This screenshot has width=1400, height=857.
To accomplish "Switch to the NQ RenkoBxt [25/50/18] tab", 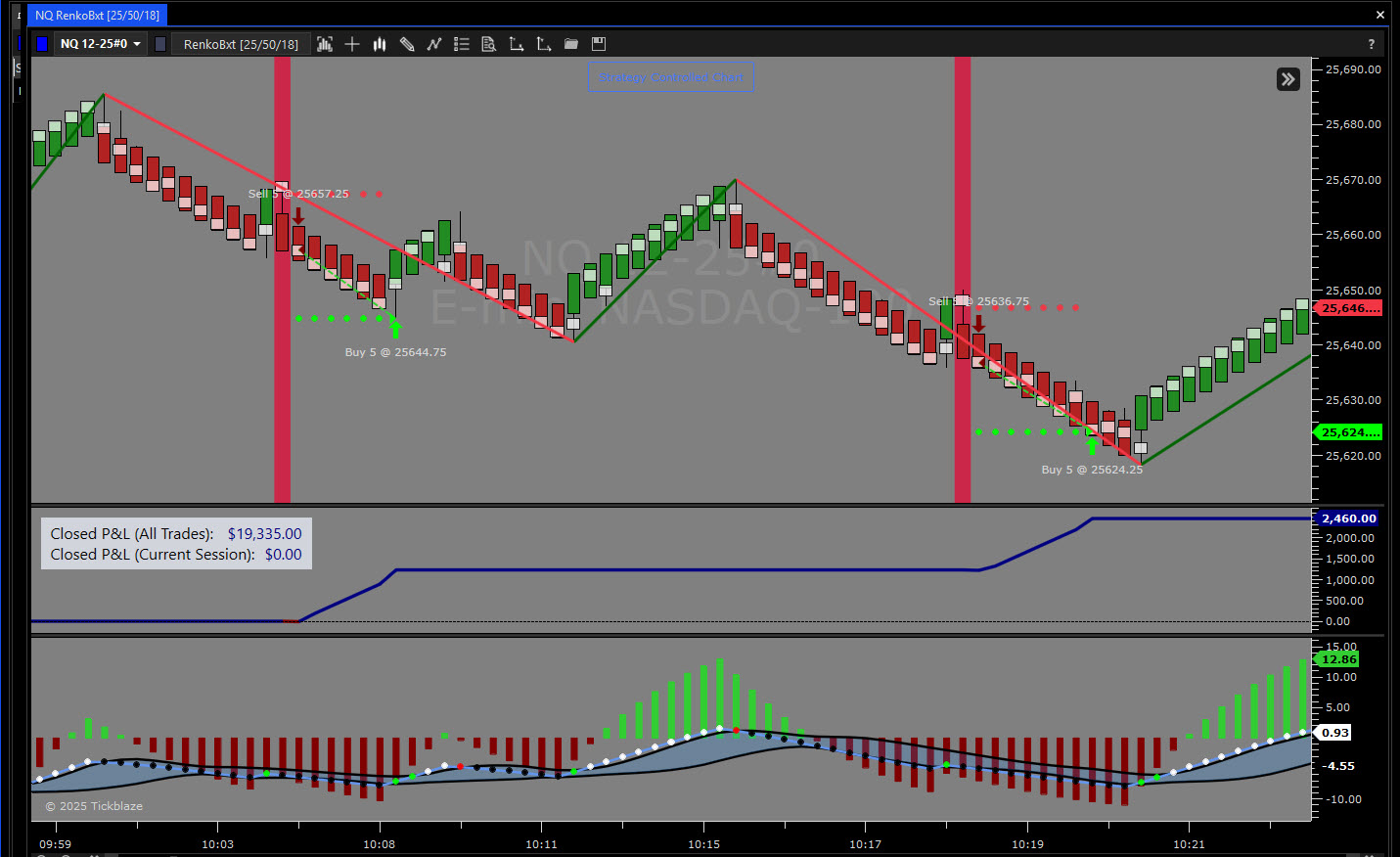I will pyautogui.click(x=97, y=15).
